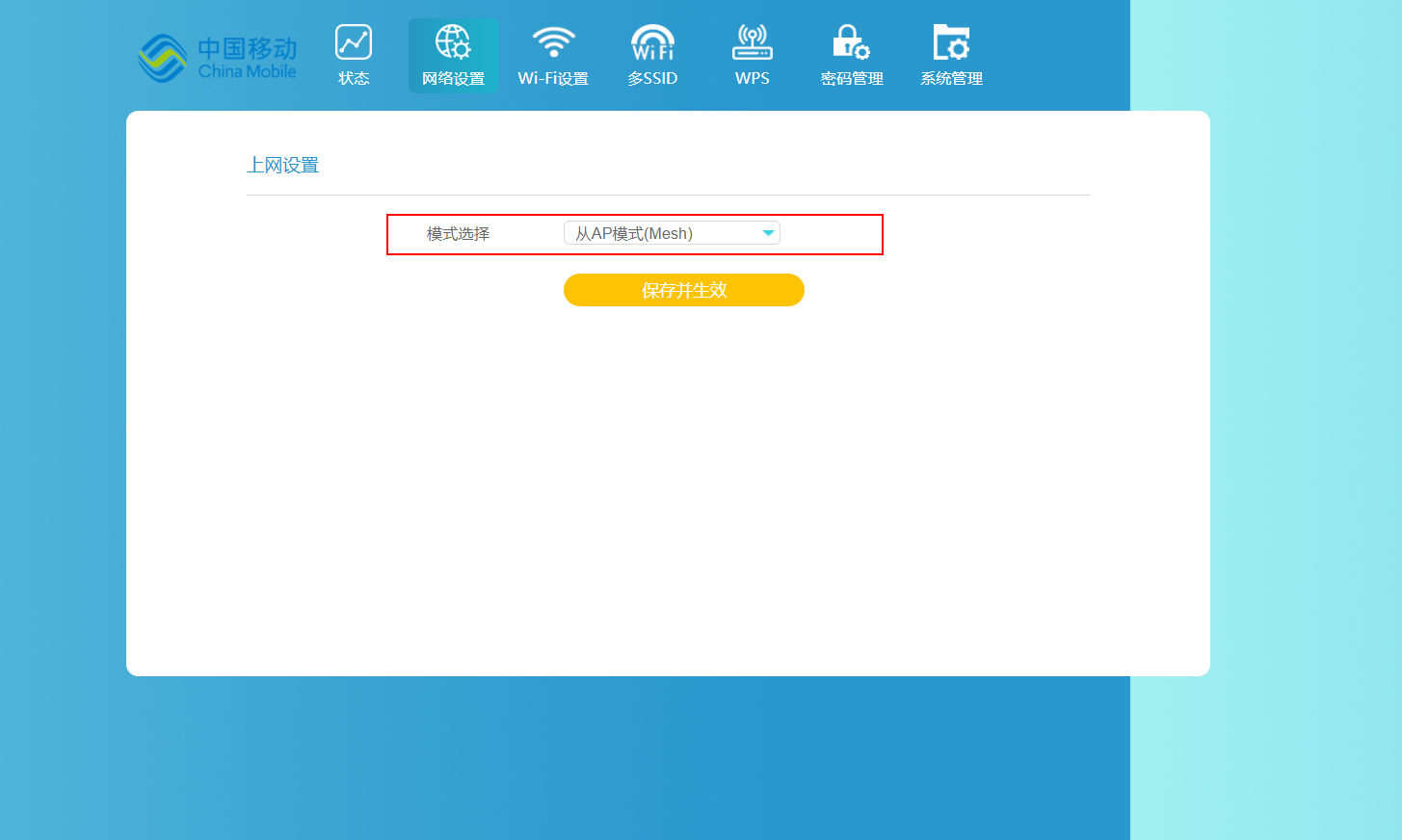1402x840 pixels.
Task: Select the multi-SSID WiFi arch icon
Action: [652, 42]
